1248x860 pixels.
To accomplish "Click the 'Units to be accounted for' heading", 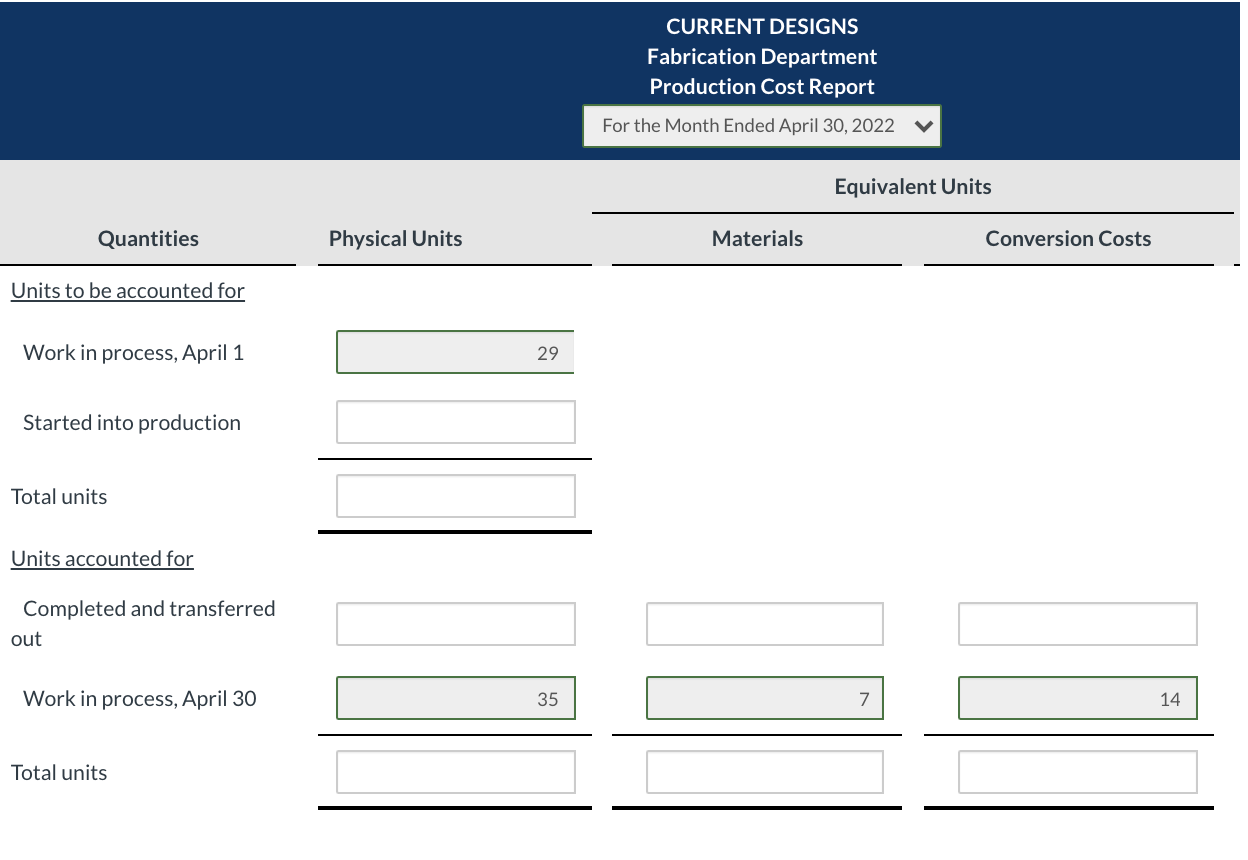I will pos(128,291).
